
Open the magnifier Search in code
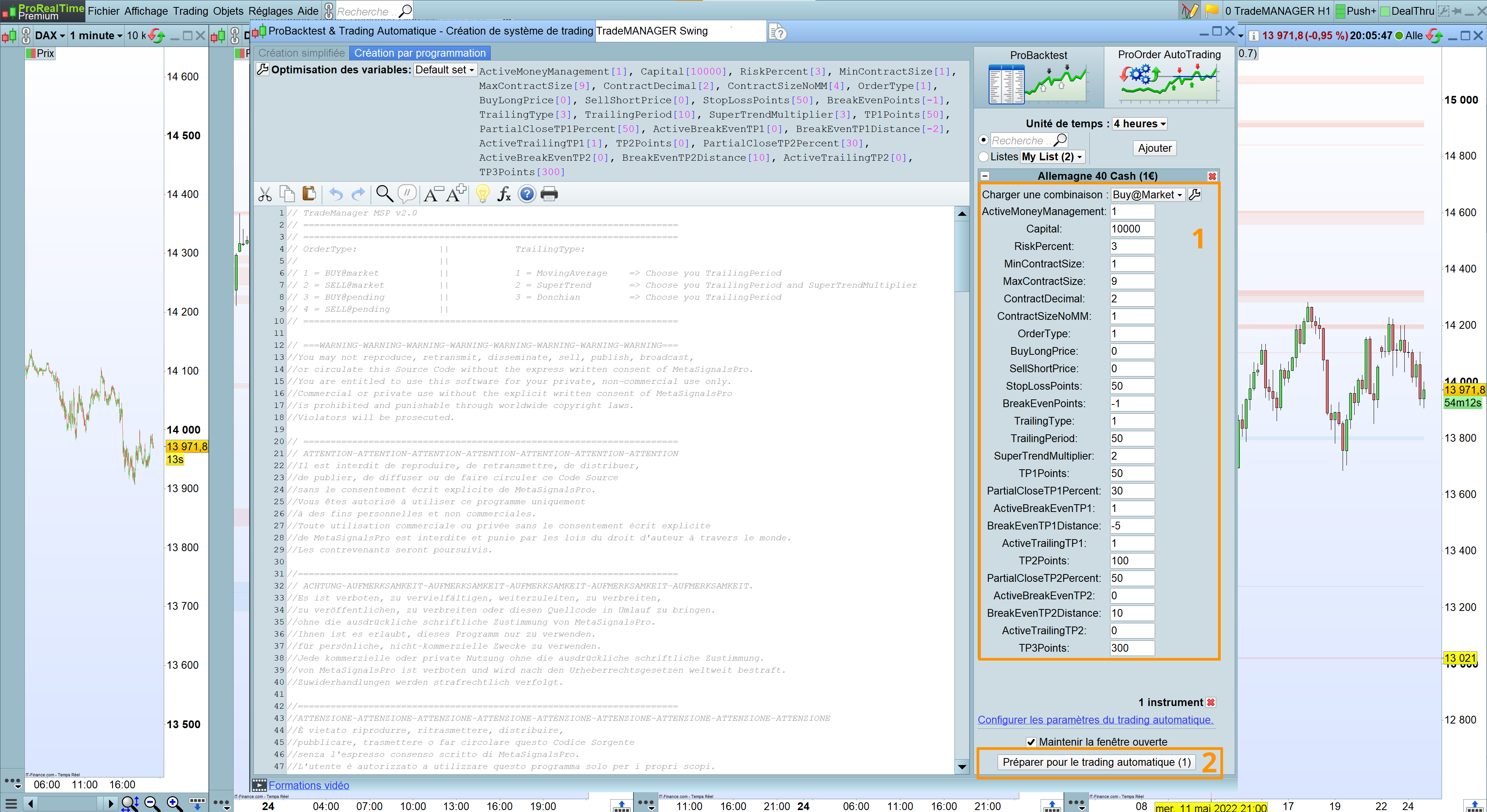pyautogui.click(x=384, y=194)
